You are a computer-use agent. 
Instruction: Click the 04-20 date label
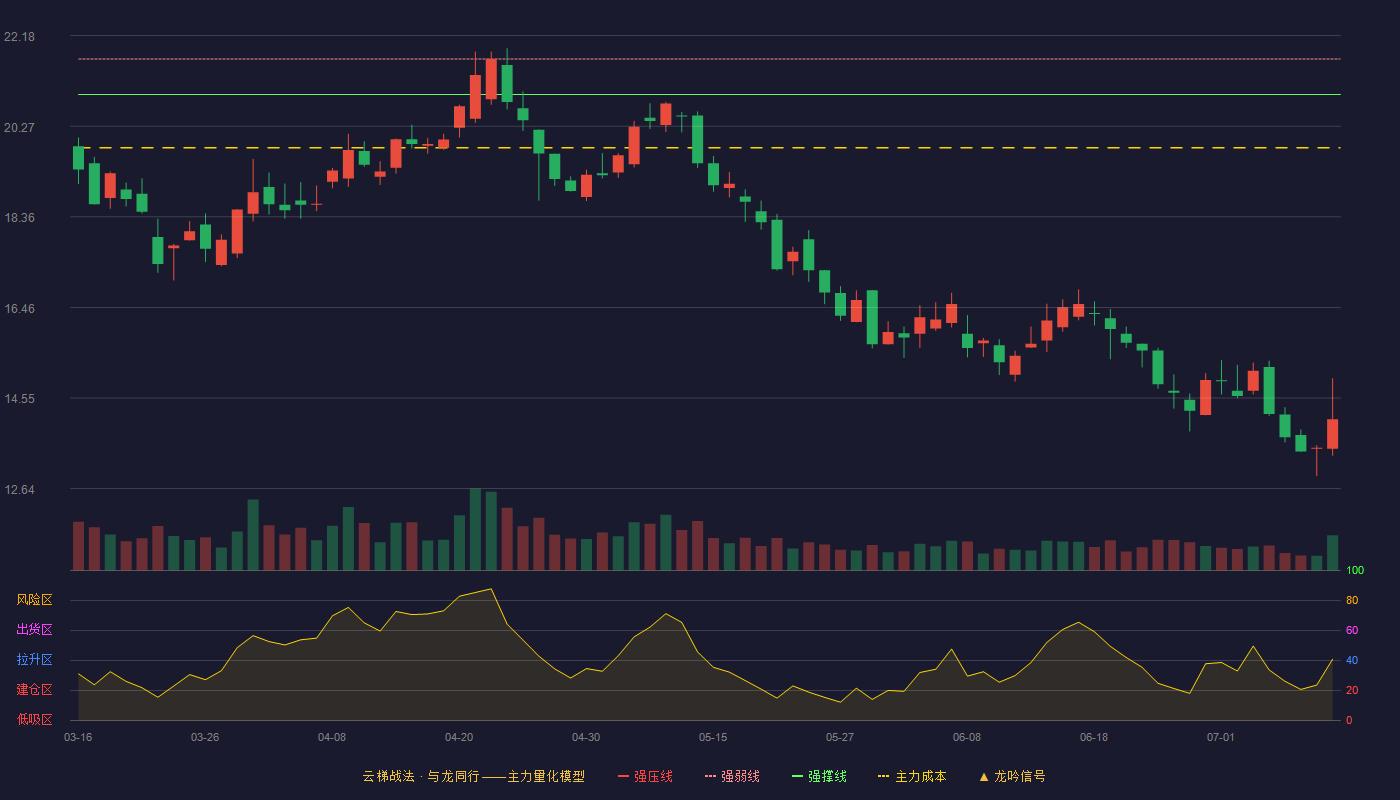coord(459,737)
